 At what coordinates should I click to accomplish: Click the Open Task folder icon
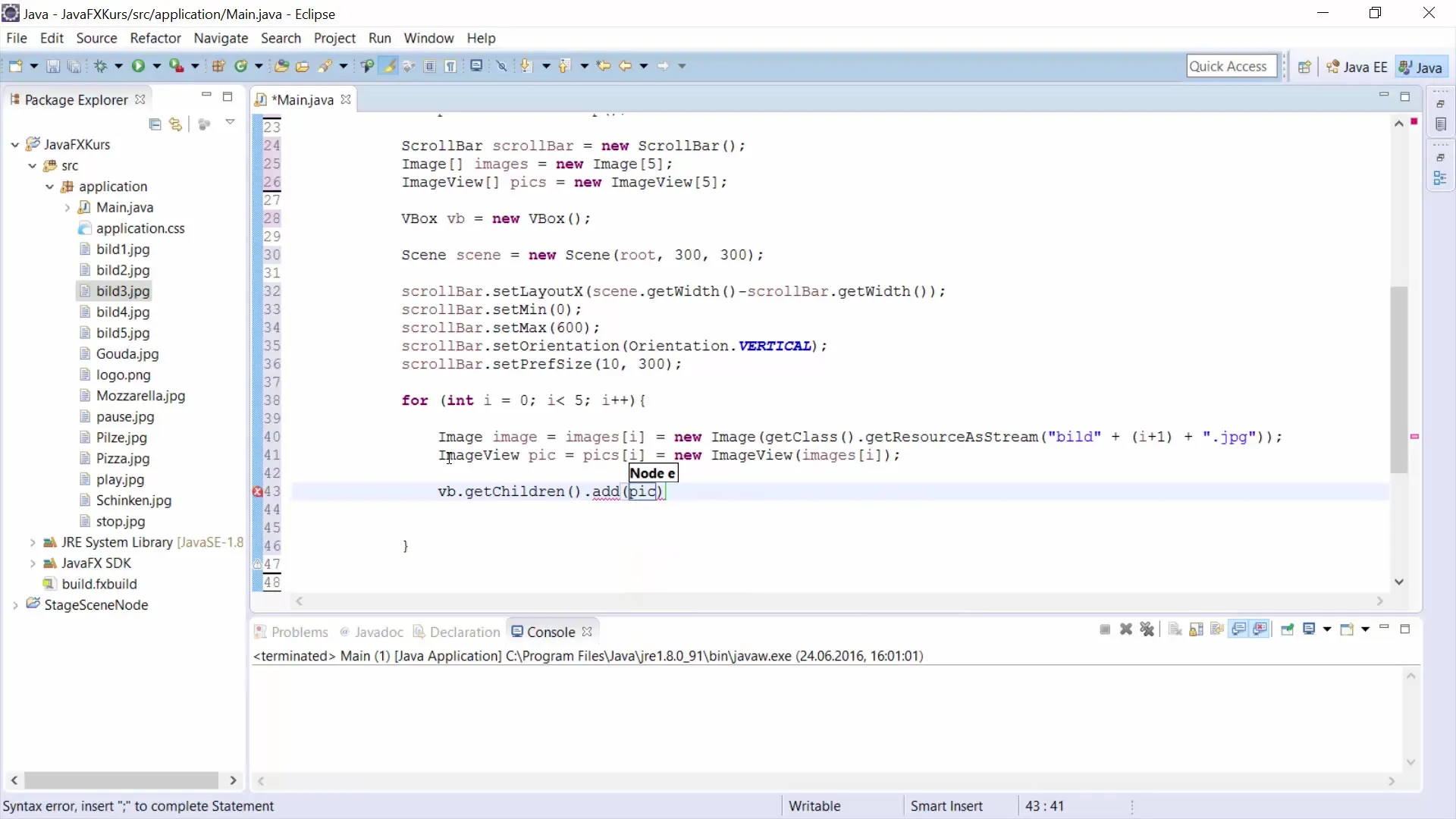tap(303, 67)
